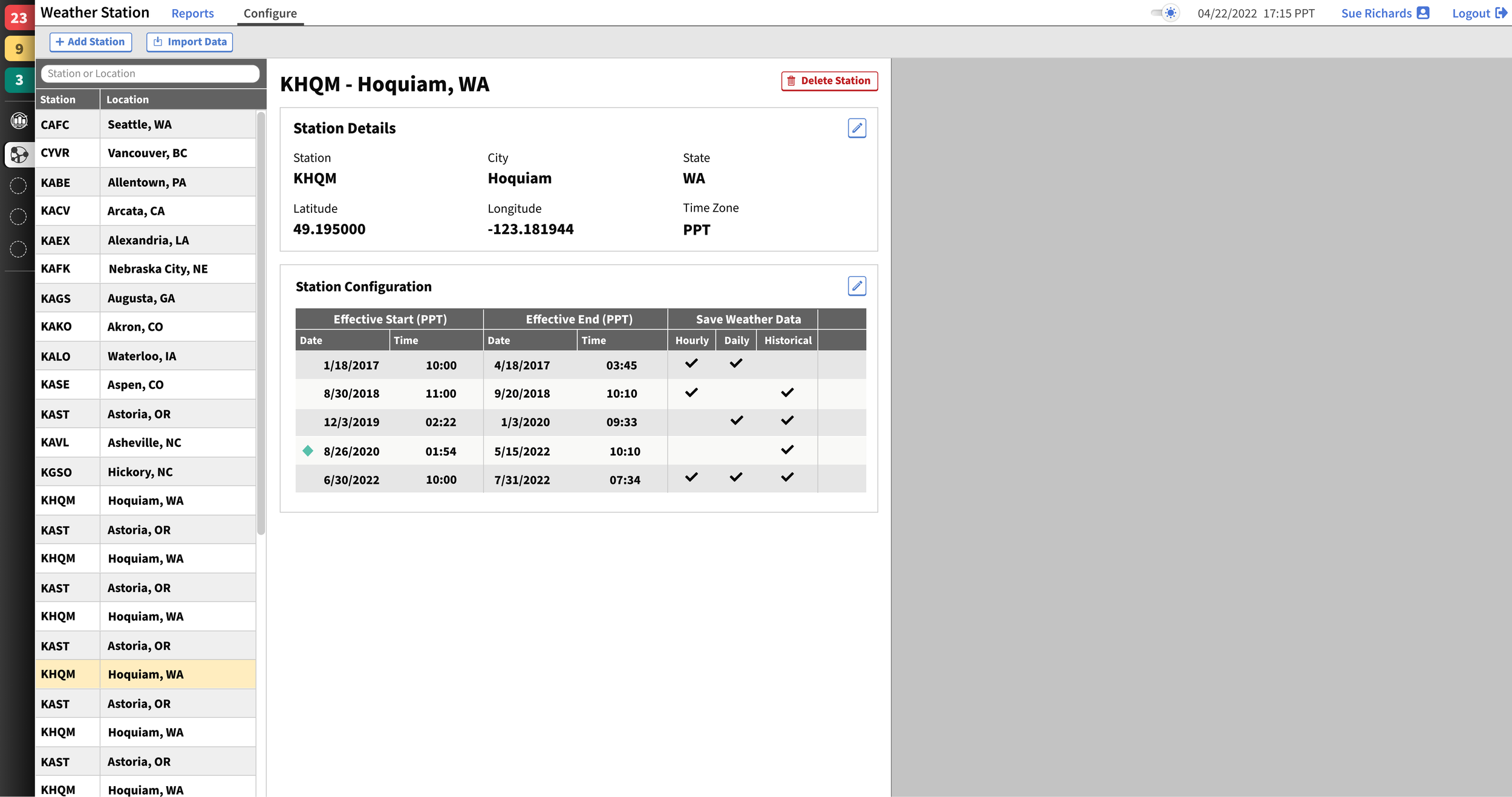Select the KAEX Alexandria, LA row
The image size is (1512, 797).
[x=146, y=240]
